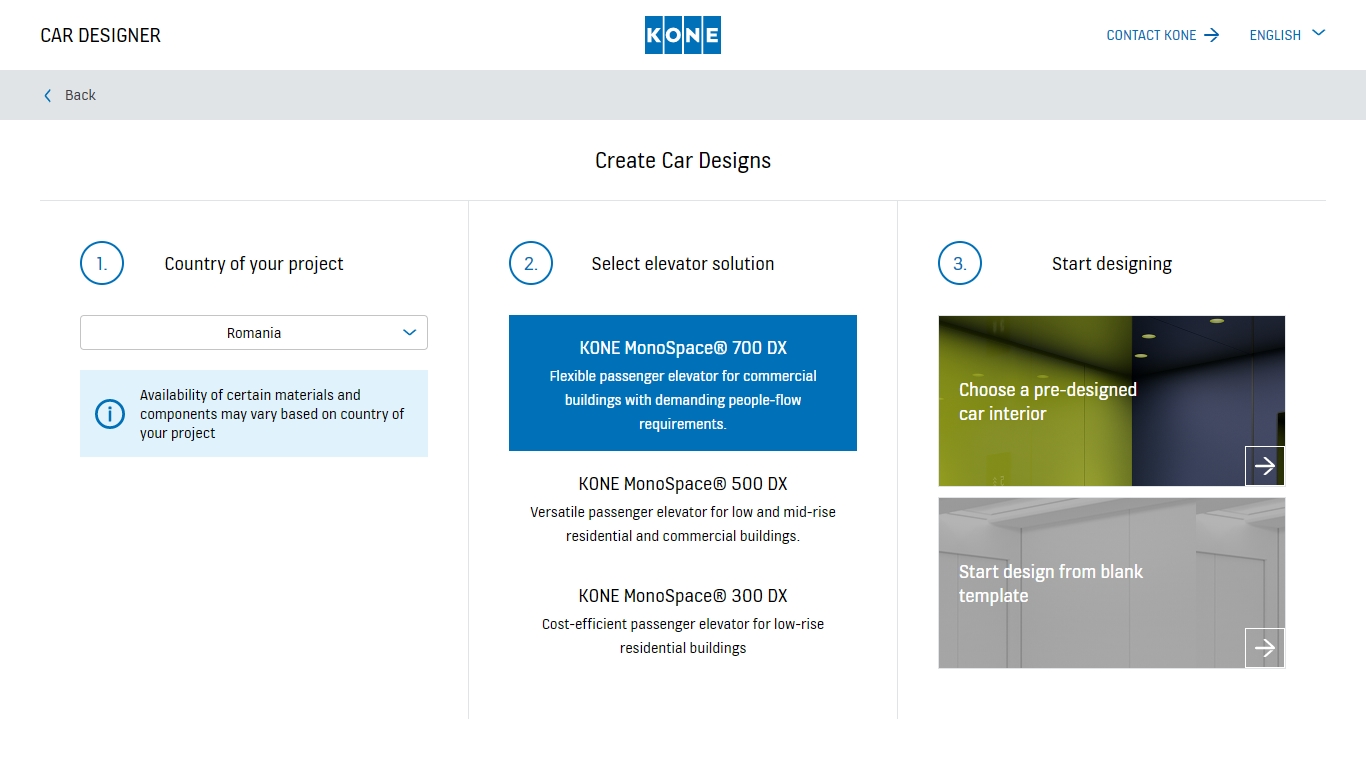The width and height of the screenshot is (1366, 759).
Task: Click the availability info icon
Action: tap(110, 414)
